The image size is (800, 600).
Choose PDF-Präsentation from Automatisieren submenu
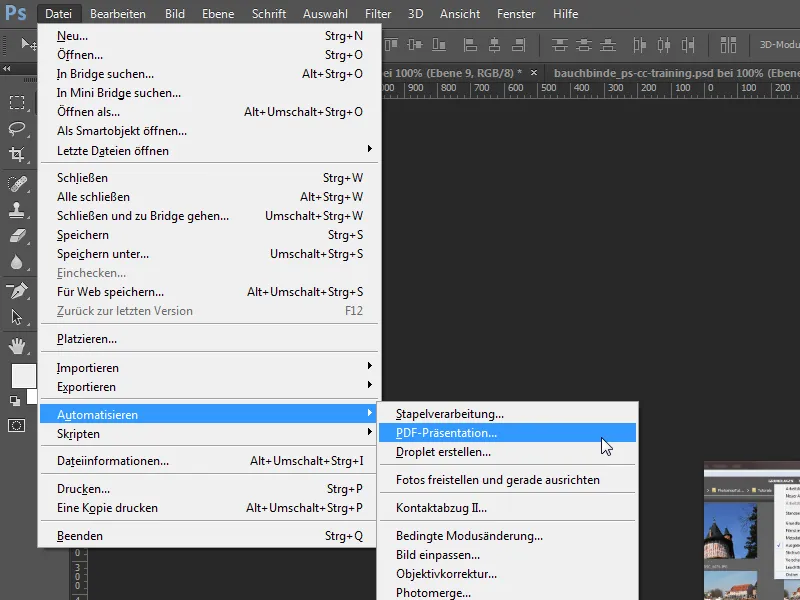[507, 433]
